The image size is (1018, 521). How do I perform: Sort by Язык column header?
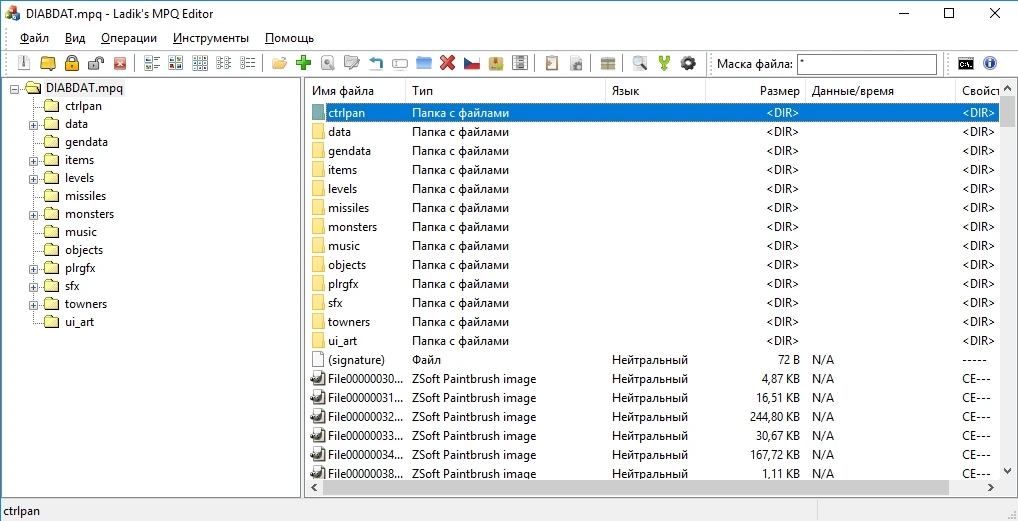click(656, 92)
